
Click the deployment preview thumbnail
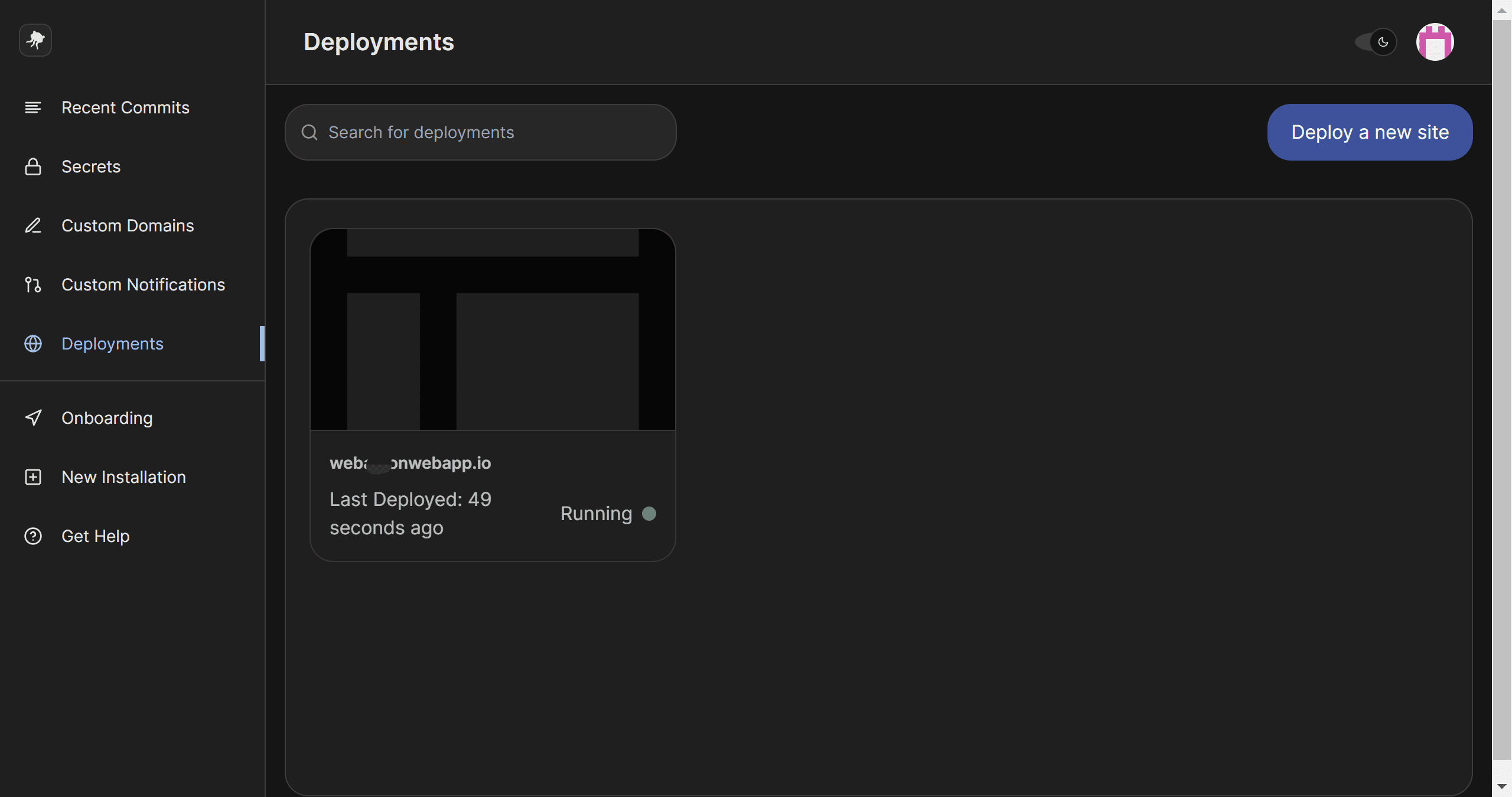tap(493, 329)
